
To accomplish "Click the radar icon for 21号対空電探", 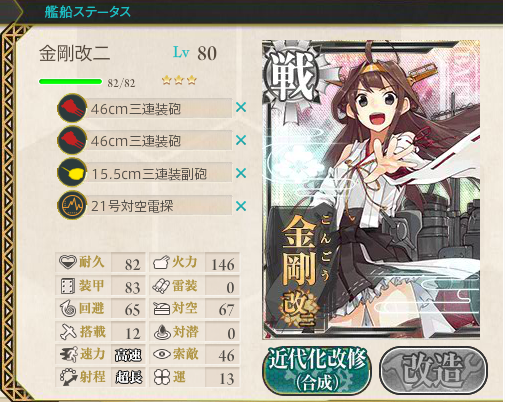I will (72, 205).
